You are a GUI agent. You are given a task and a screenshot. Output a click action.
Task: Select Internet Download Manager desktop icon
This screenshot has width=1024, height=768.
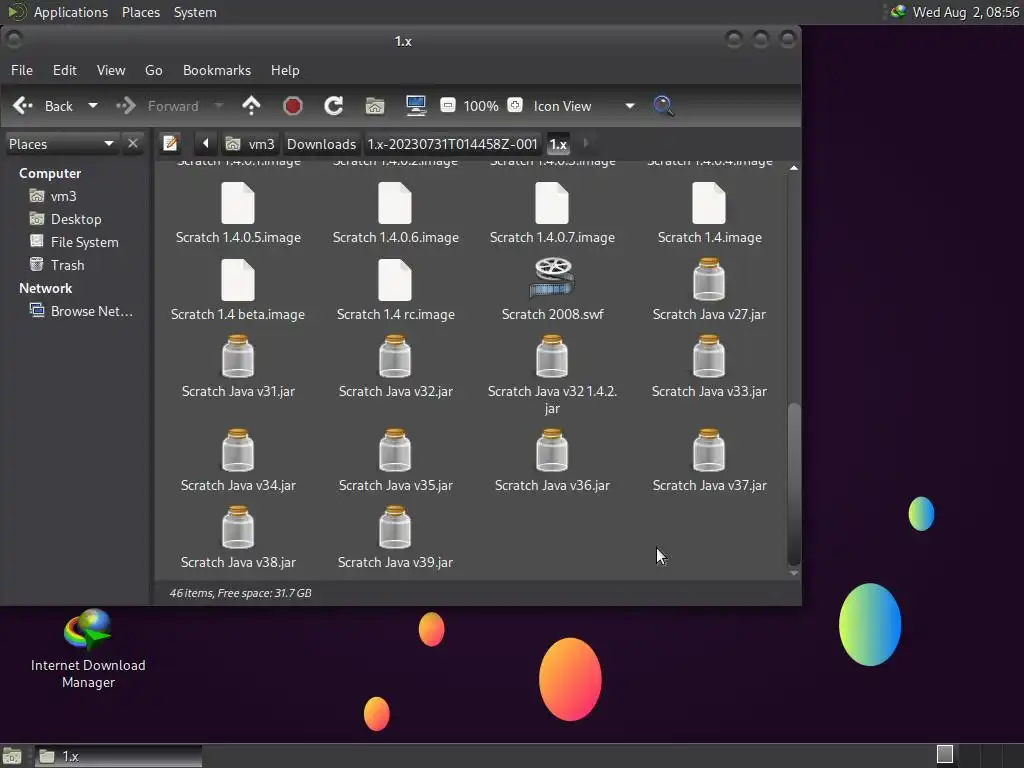tap(88, 648)
